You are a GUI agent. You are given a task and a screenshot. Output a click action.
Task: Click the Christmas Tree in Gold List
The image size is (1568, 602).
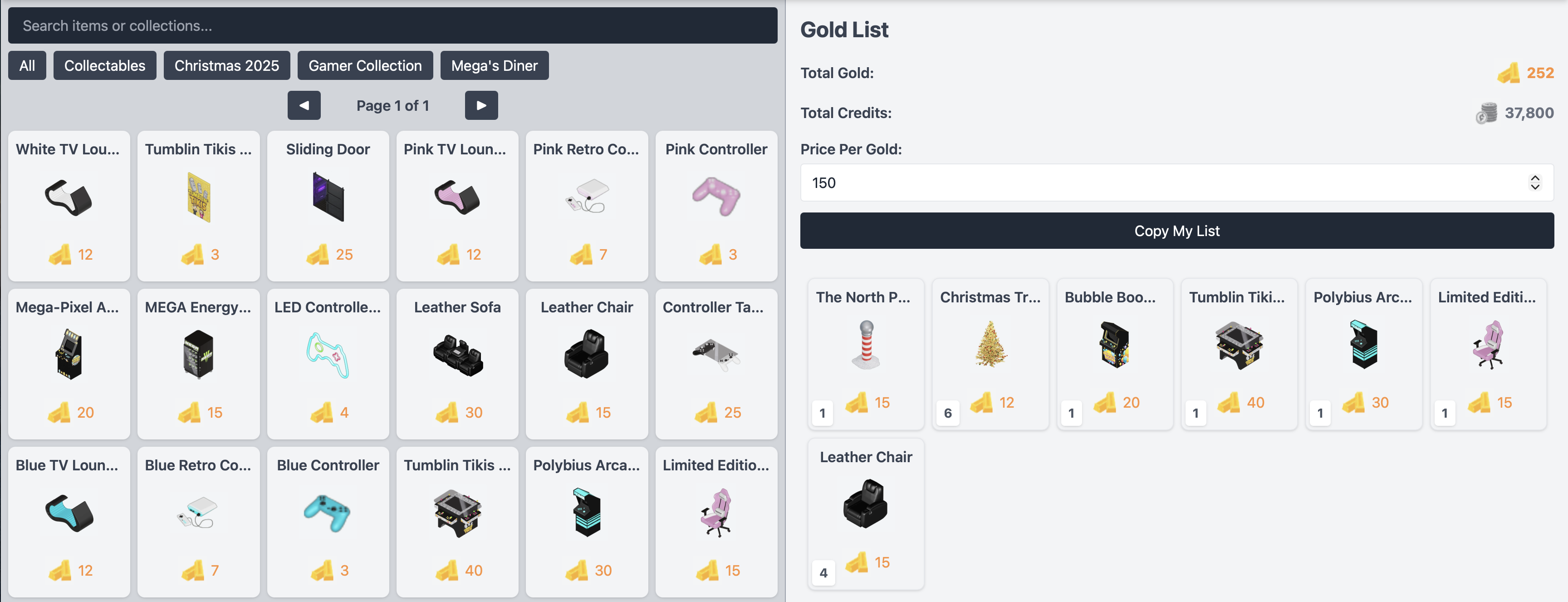(x=990, y=344)
